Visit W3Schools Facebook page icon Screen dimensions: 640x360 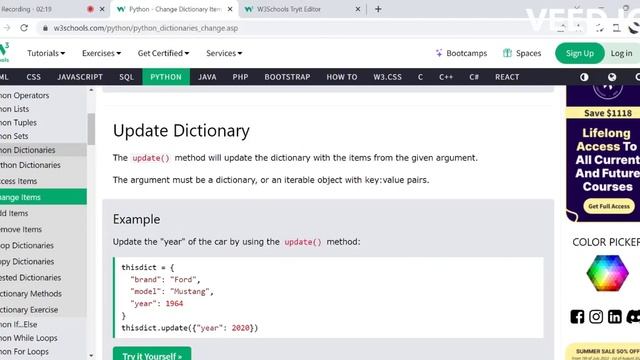[x=577, y=317]
